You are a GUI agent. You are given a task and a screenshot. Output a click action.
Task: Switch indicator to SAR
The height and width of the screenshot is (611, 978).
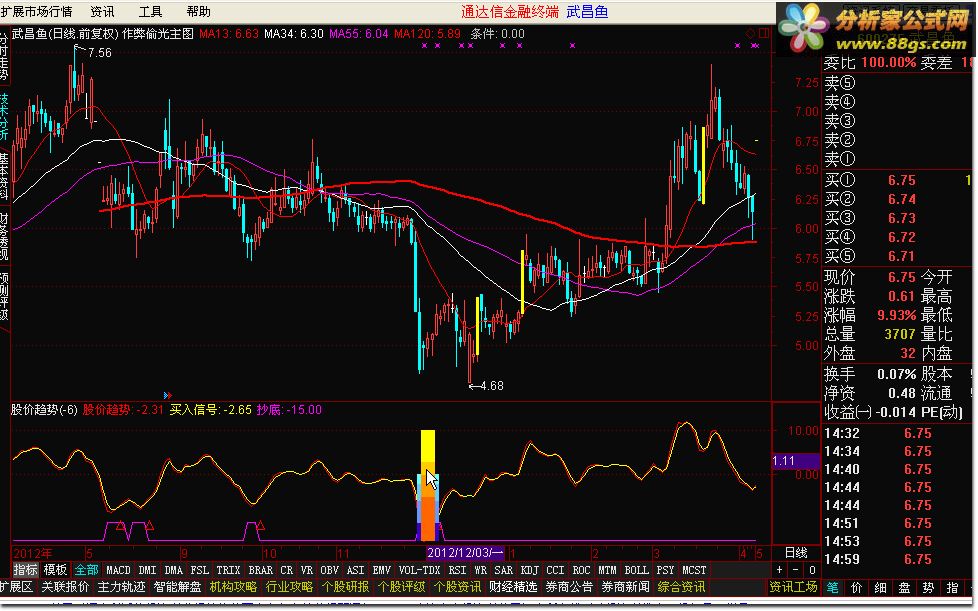[503, 570]
